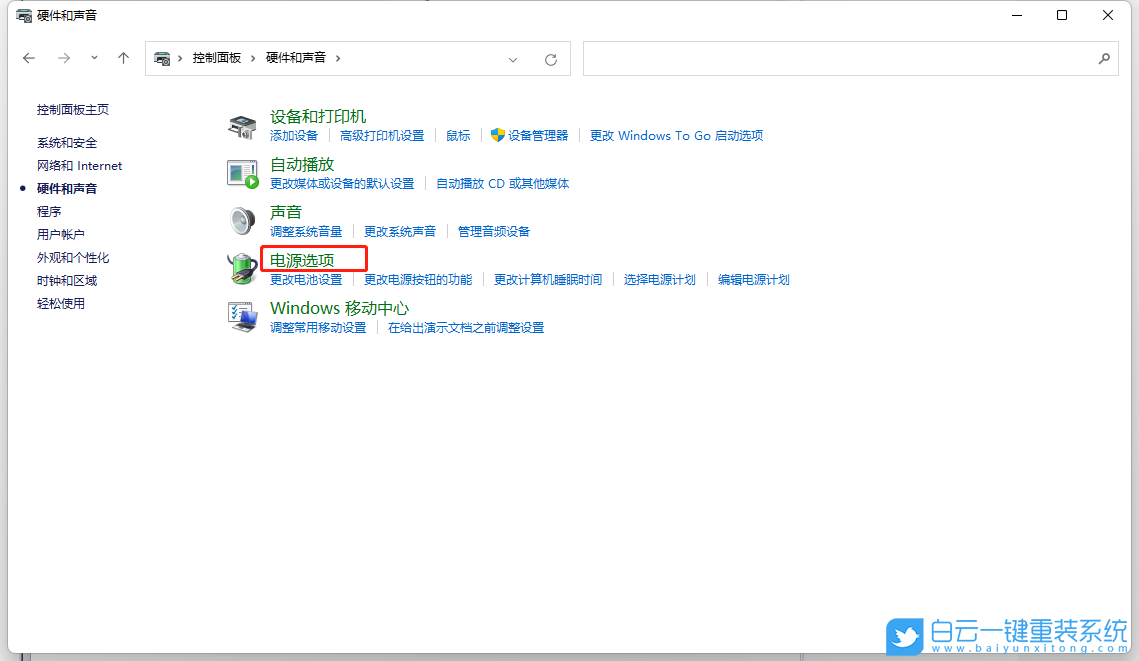1139x661 pixels.
Task: Refresh the page with the refresh icon
Action: click(x=551, y=58)
